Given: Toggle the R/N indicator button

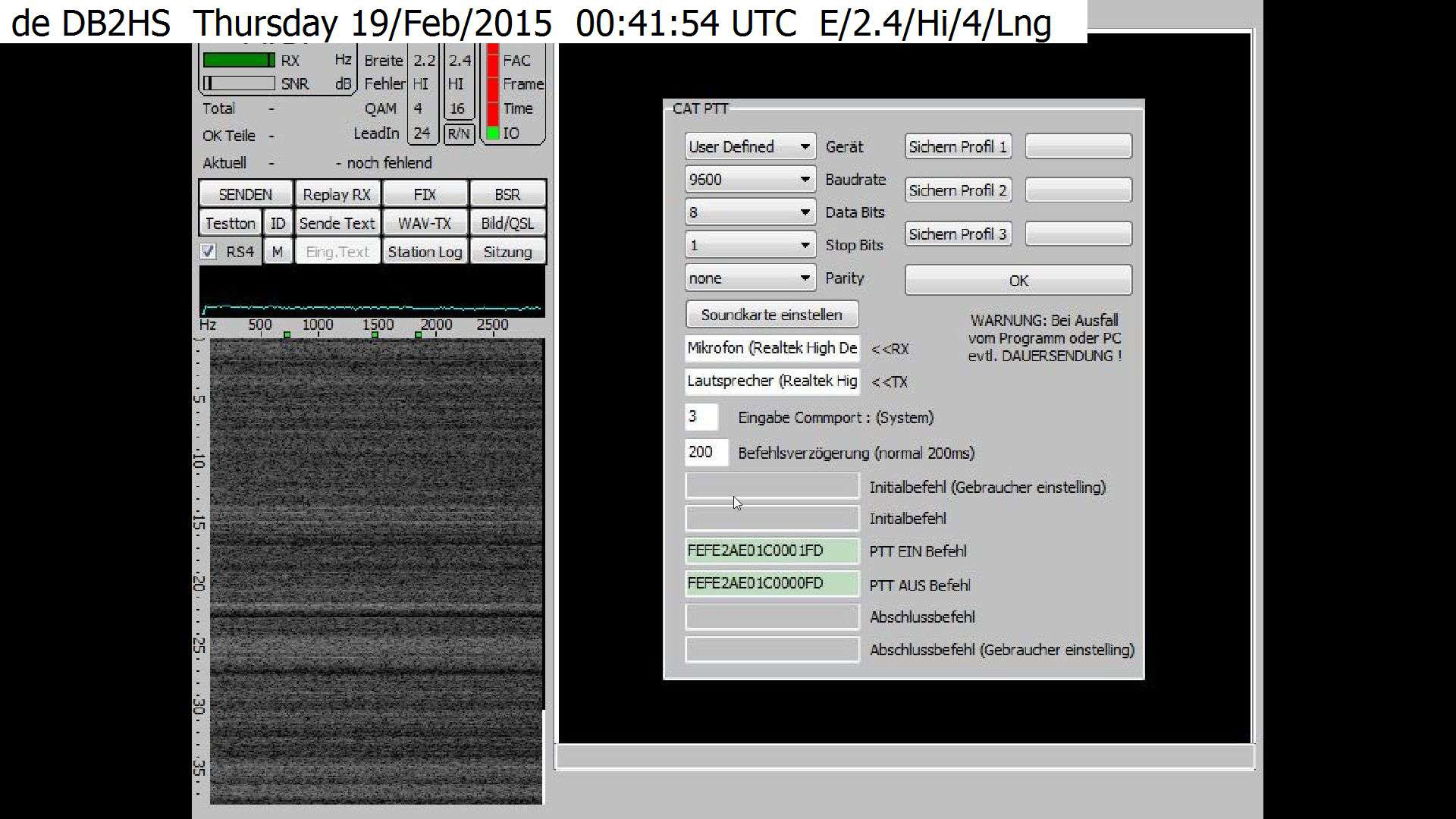Looking at the screenshot, I should point(459,133).
